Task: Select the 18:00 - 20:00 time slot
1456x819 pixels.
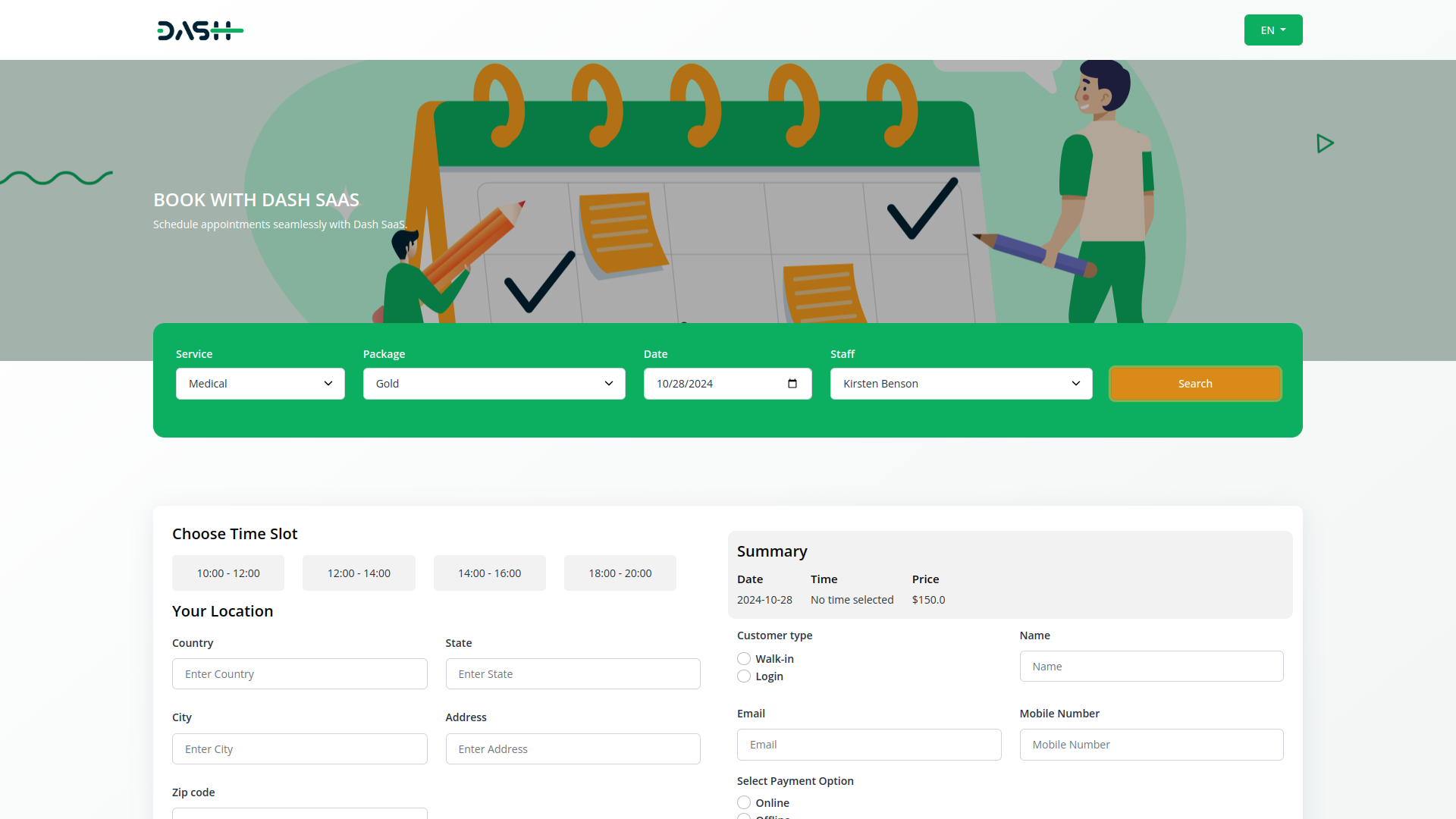Action: (620, 573)
